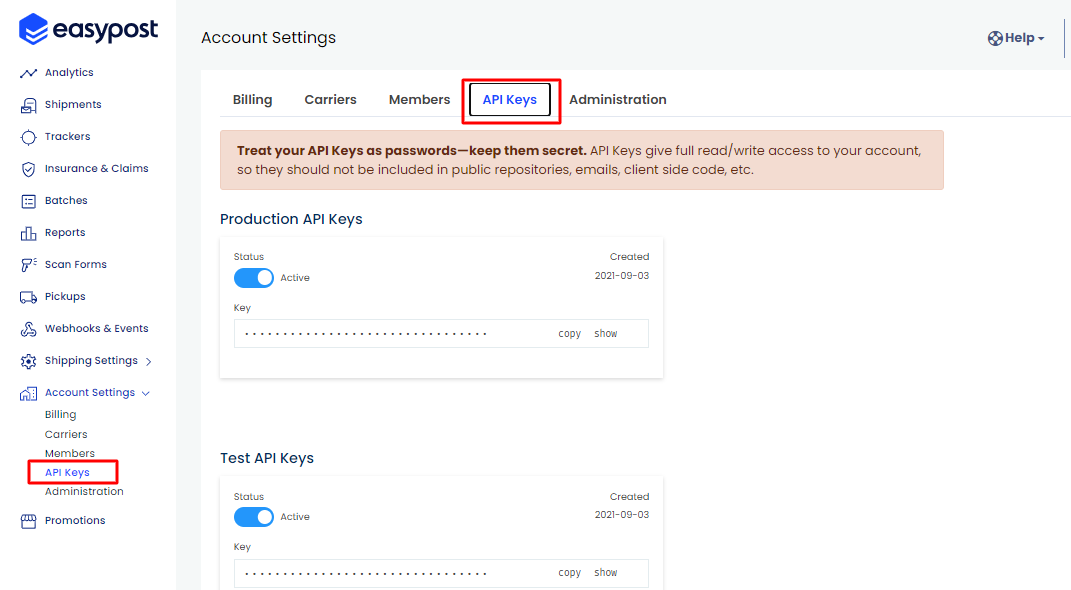
Task: Copy the Production API key
Action: point(570,334)
